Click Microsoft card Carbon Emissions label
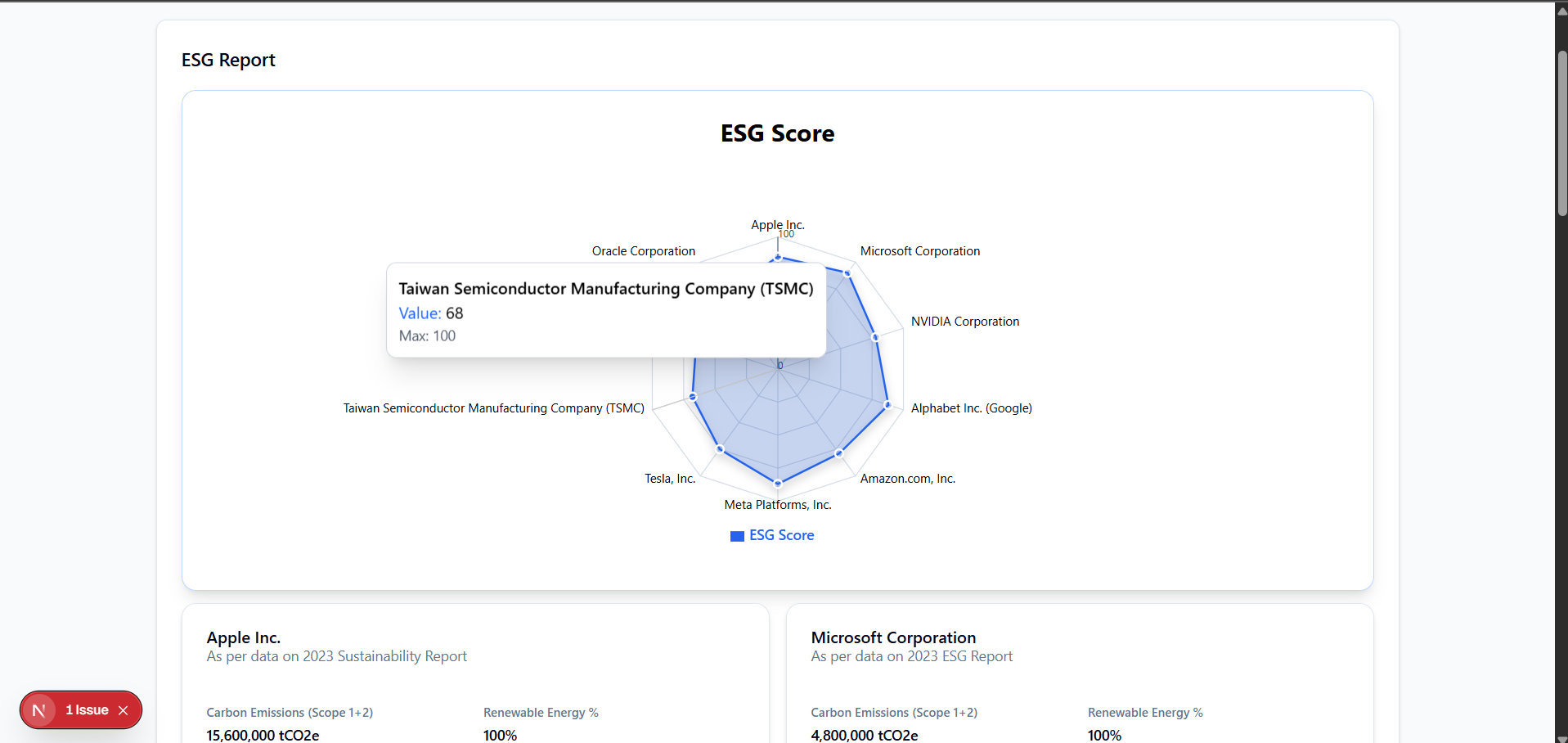This screenshot has height=743, width=1568. (x=894, y=713)
